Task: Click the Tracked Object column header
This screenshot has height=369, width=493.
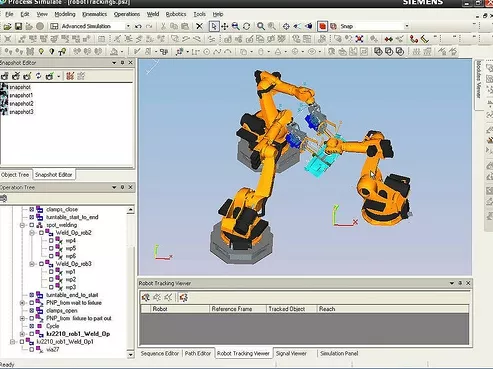Action: point(291,309)
